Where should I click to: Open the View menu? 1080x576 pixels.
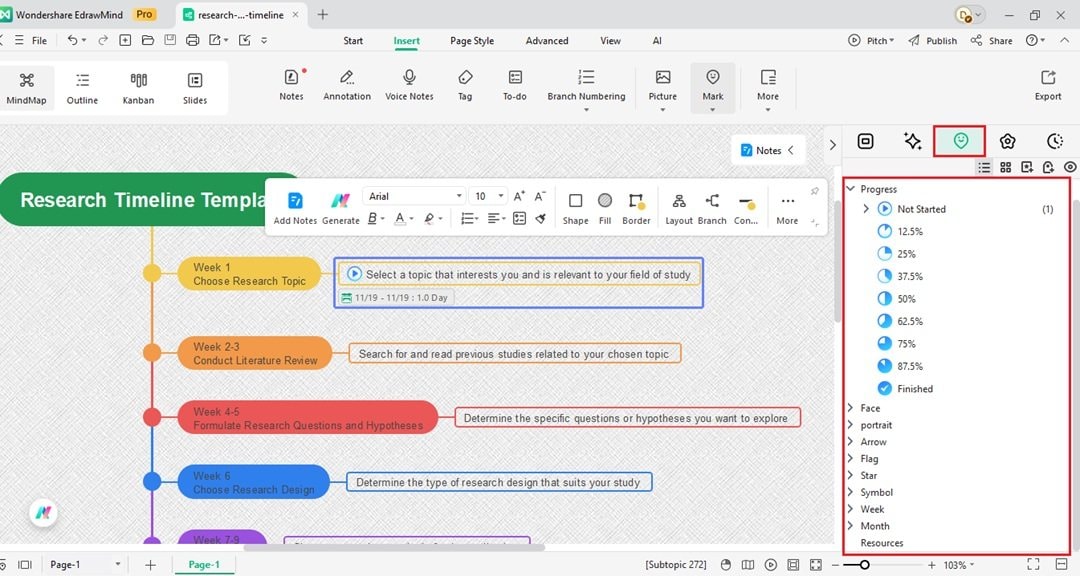click(x=610, y=40)
